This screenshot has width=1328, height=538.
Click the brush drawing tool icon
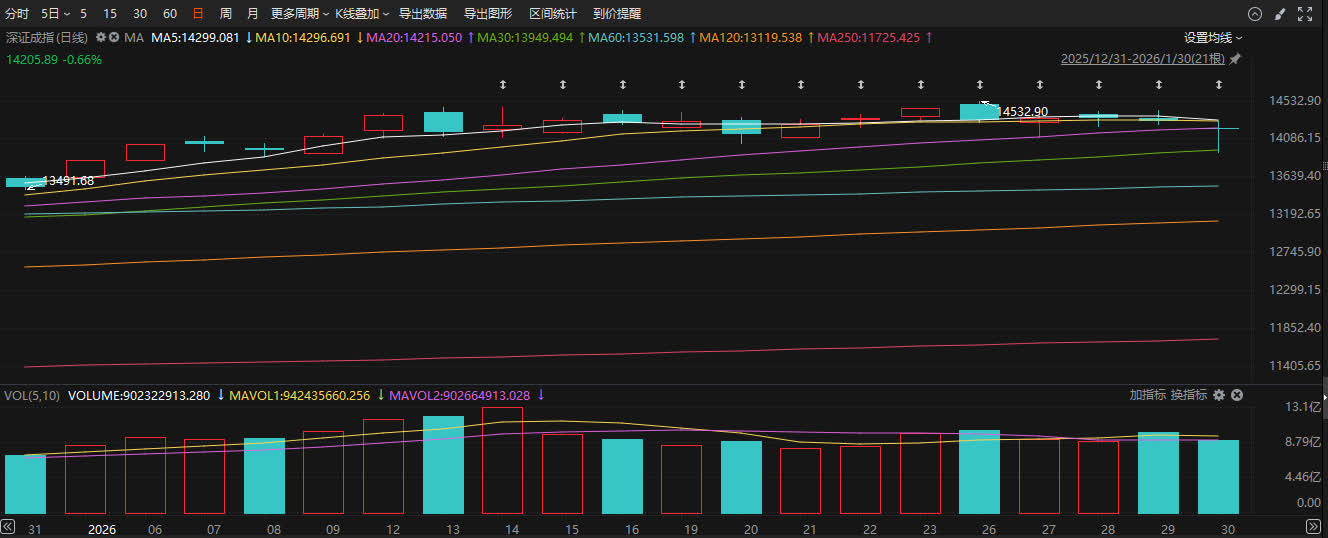coord(1280,14)
